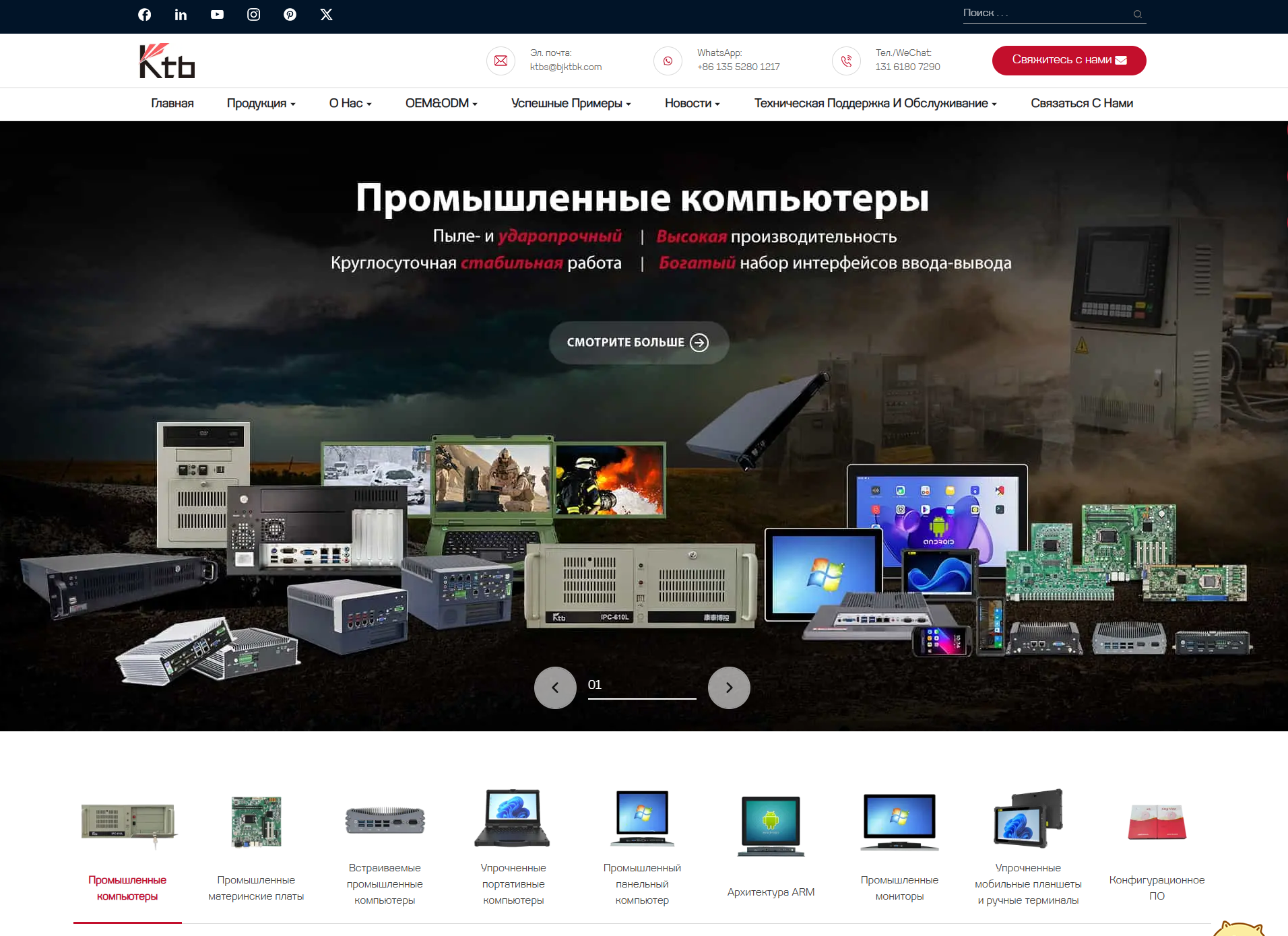The width and height of the screenshot is (1288, 936).
Task: Click the email envelope icon
Action: (501, 61)
